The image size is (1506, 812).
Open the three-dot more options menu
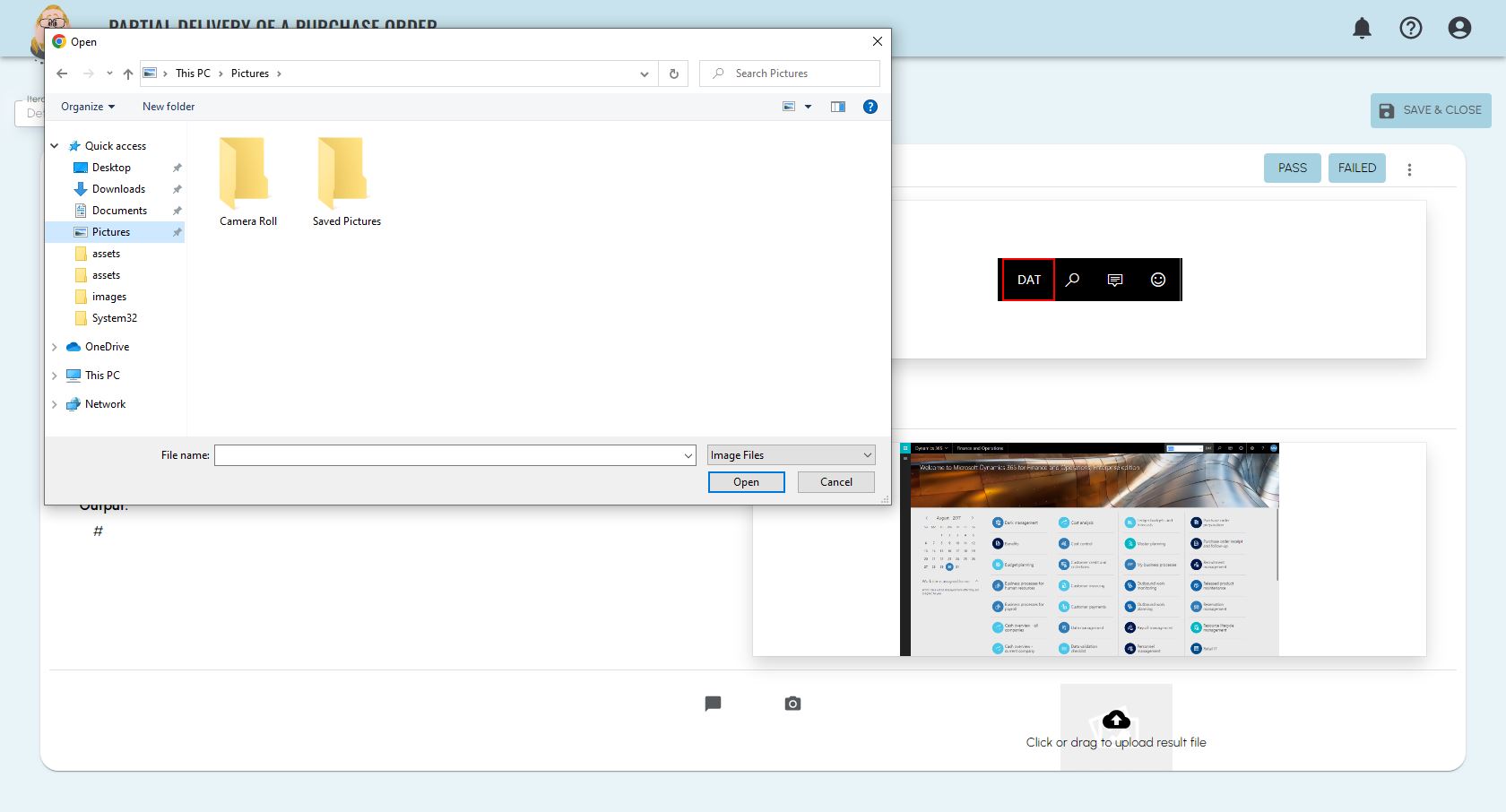pos(1409,169)
